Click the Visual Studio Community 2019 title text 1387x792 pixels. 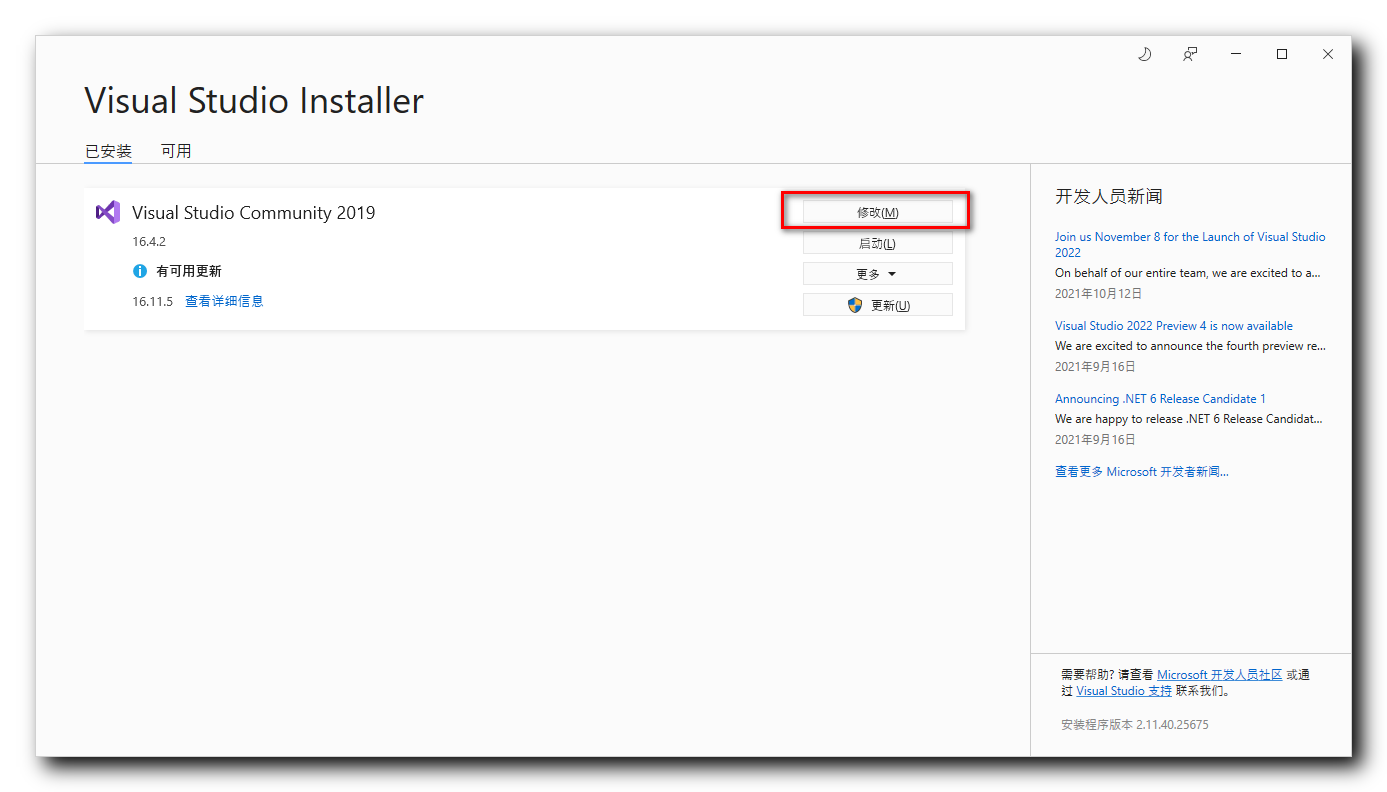254,212
